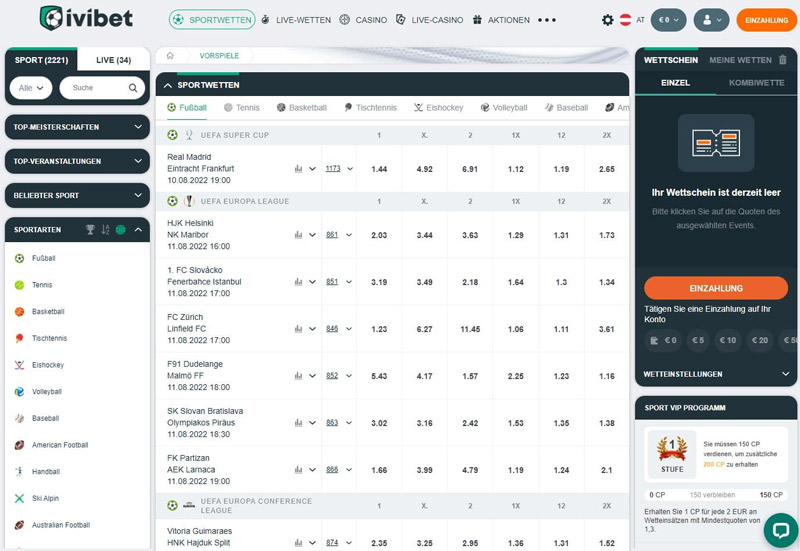800x551 pixels.
Task: Click the search magnifier icon
Action: pyautogui.click(x=133, y=88)
